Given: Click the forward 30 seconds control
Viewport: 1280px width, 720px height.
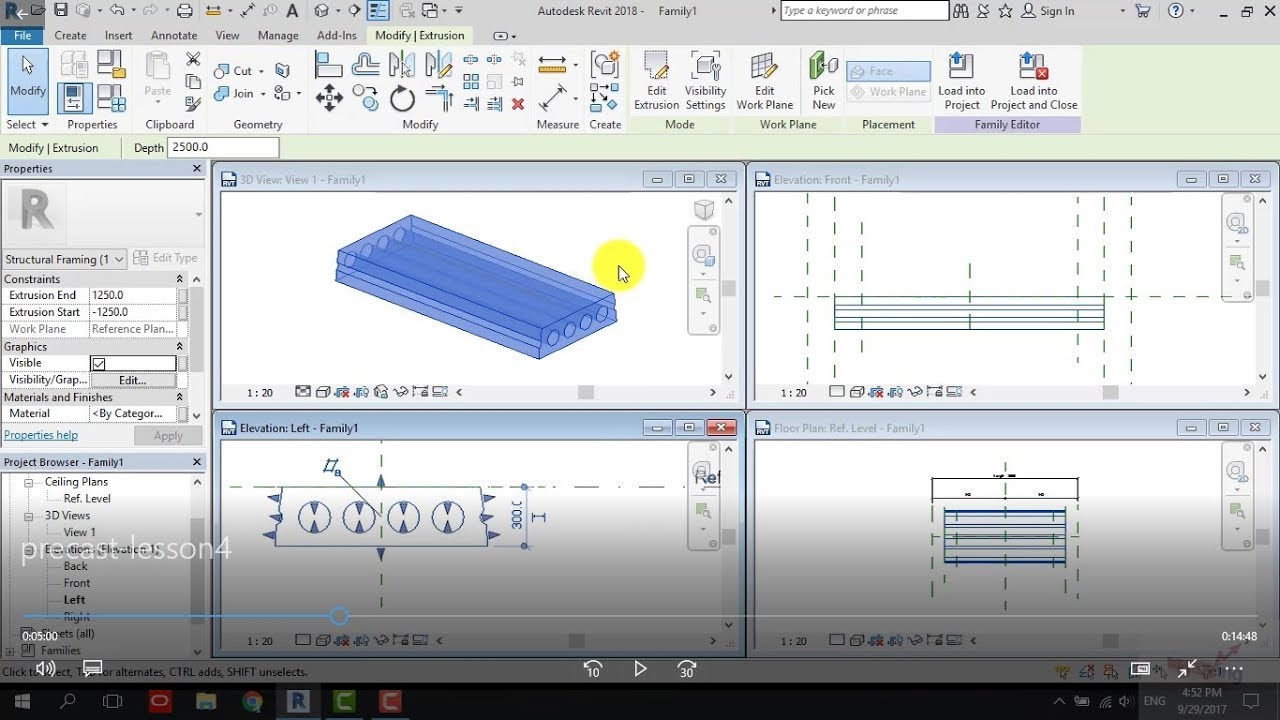Looking at the screenshot, I should coord(687,669).
